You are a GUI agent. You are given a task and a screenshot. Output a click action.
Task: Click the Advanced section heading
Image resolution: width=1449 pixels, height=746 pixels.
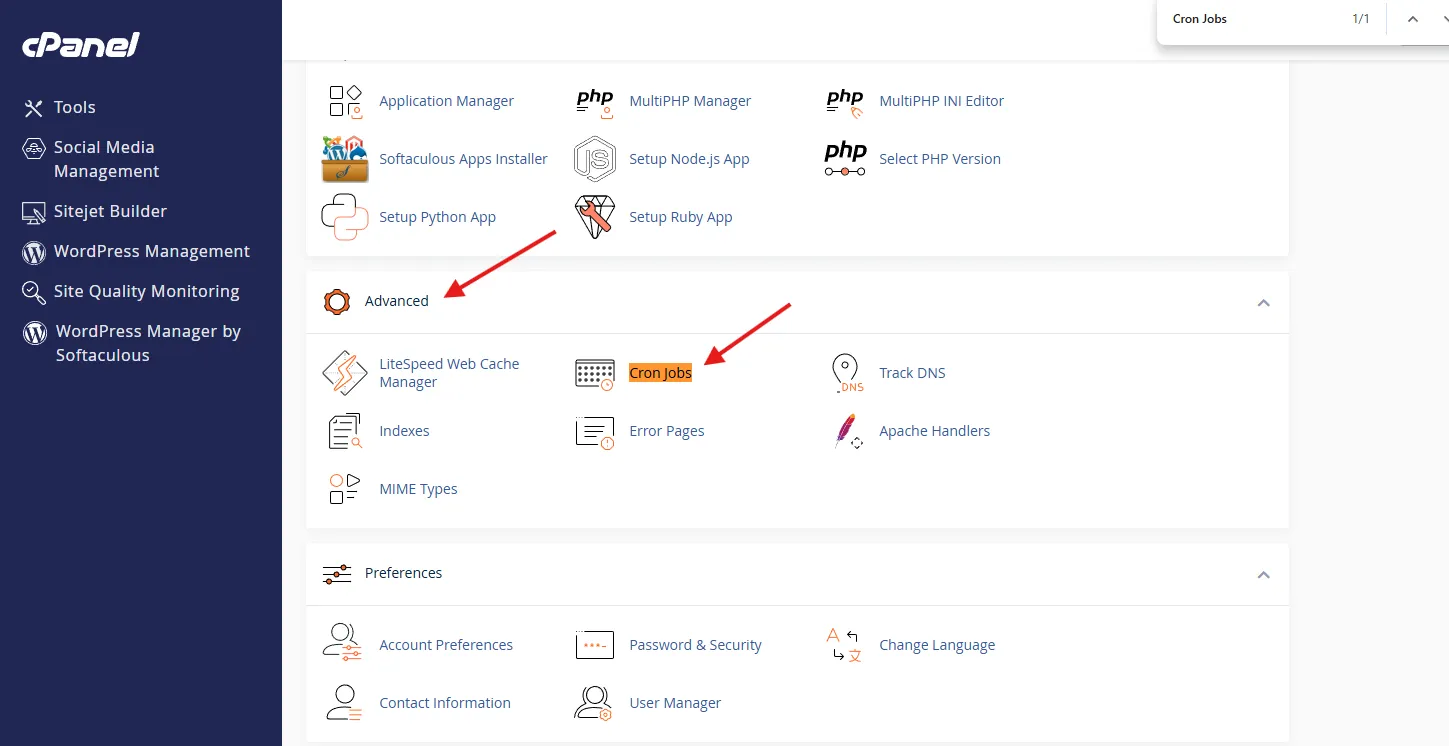pos(396,301)
